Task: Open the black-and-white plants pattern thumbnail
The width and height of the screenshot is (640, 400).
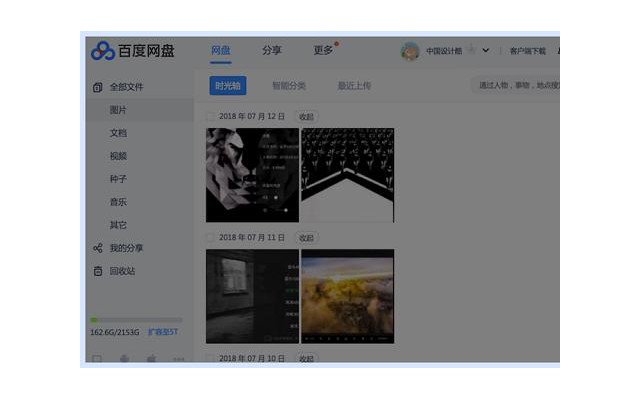Action: click(x=348, y=175)
